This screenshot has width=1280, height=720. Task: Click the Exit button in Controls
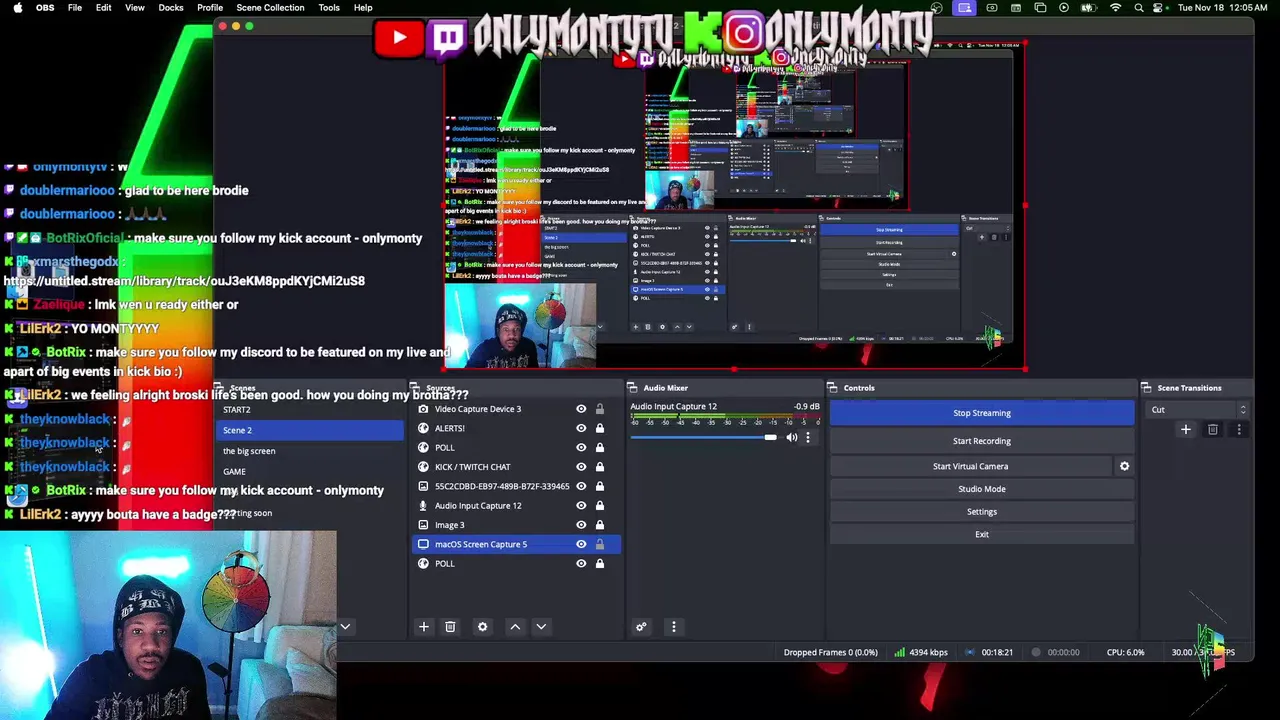pos(982,535)
